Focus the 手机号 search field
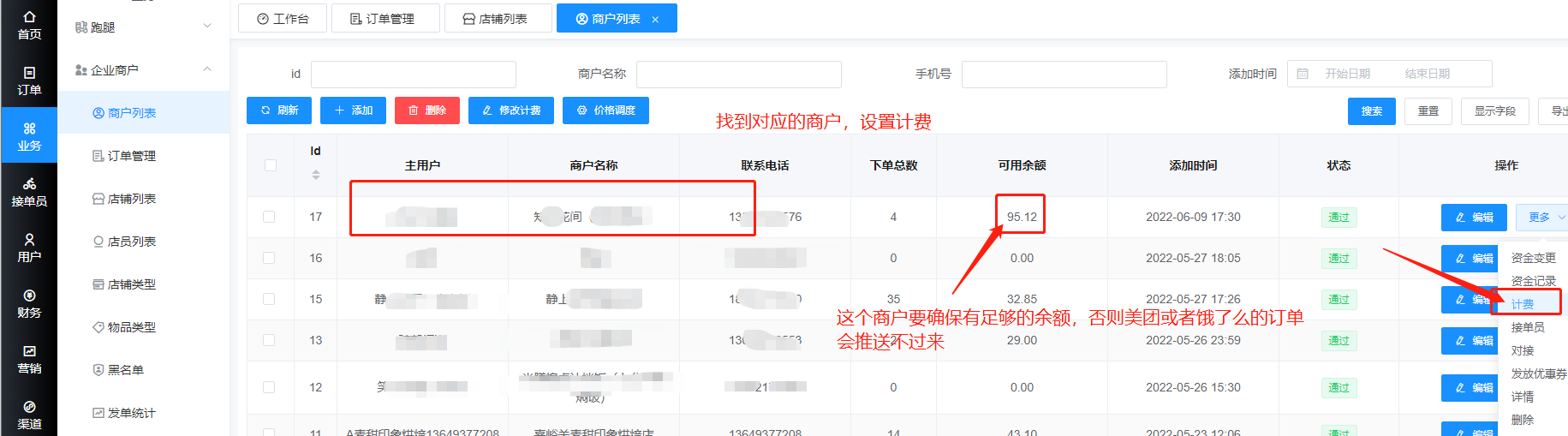 pos(1064,74)
